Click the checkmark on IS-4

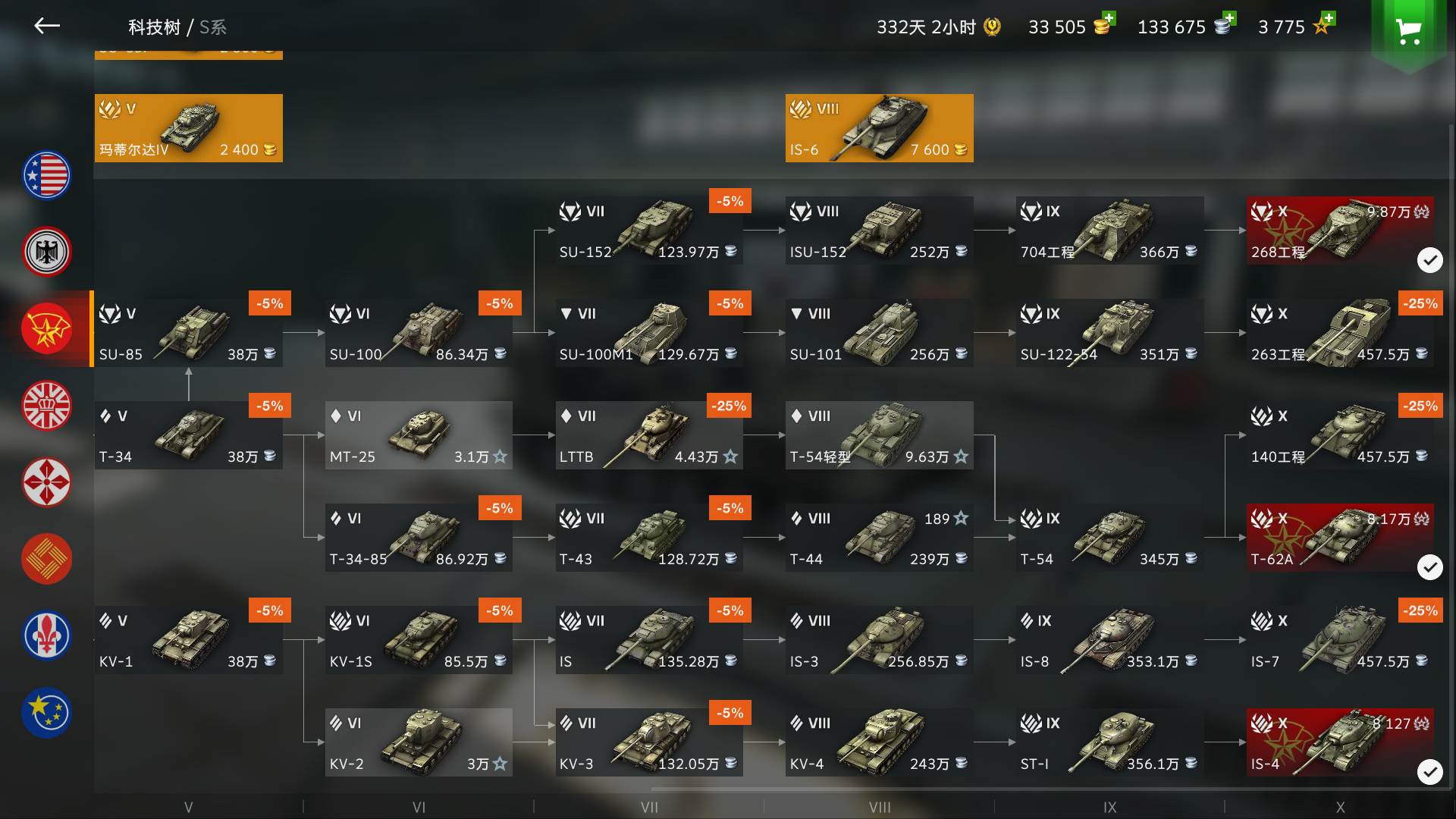(1430, 772)
